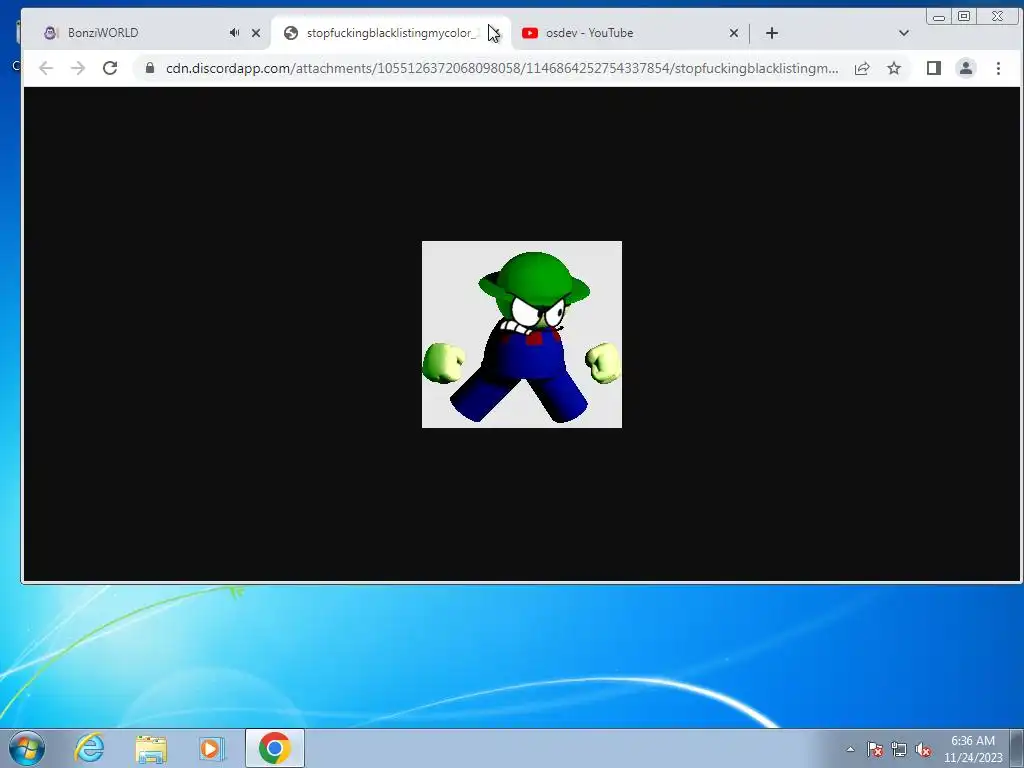This screenshot has height=768, width=1024.
Task: Open the Chrome profile avatar
Action: pyautogui.click(x=966, y=68)
